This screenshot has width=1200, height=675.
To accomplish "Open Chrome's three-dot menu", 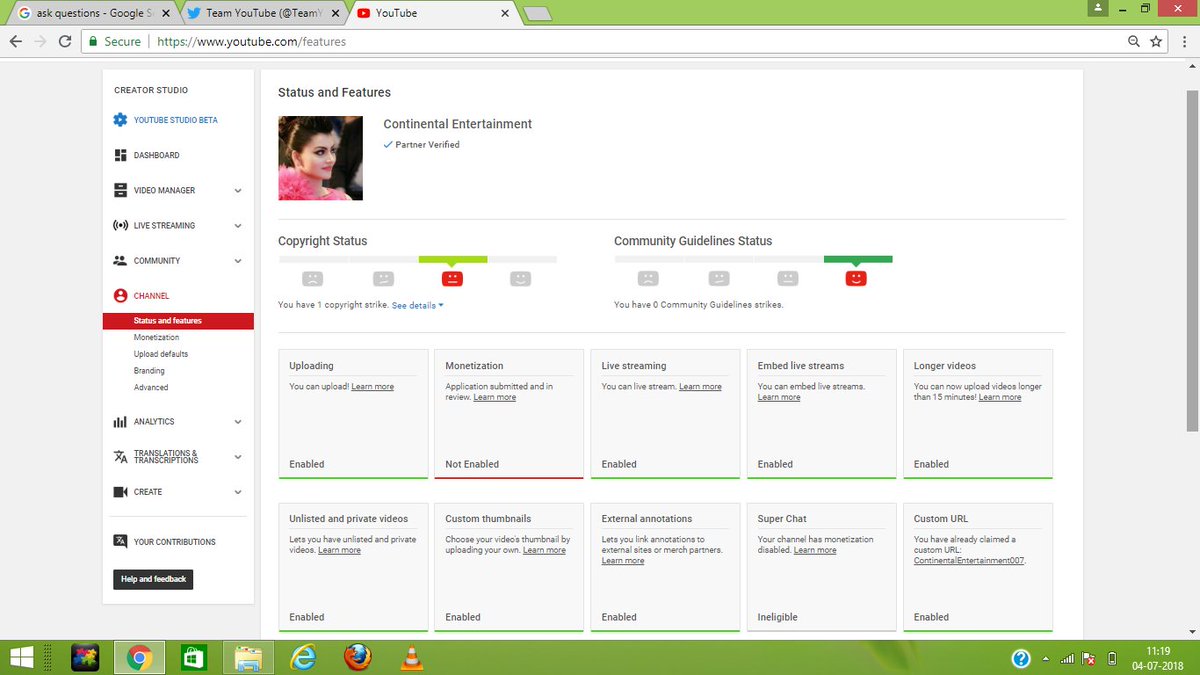I will click(x=1183, y=42).
